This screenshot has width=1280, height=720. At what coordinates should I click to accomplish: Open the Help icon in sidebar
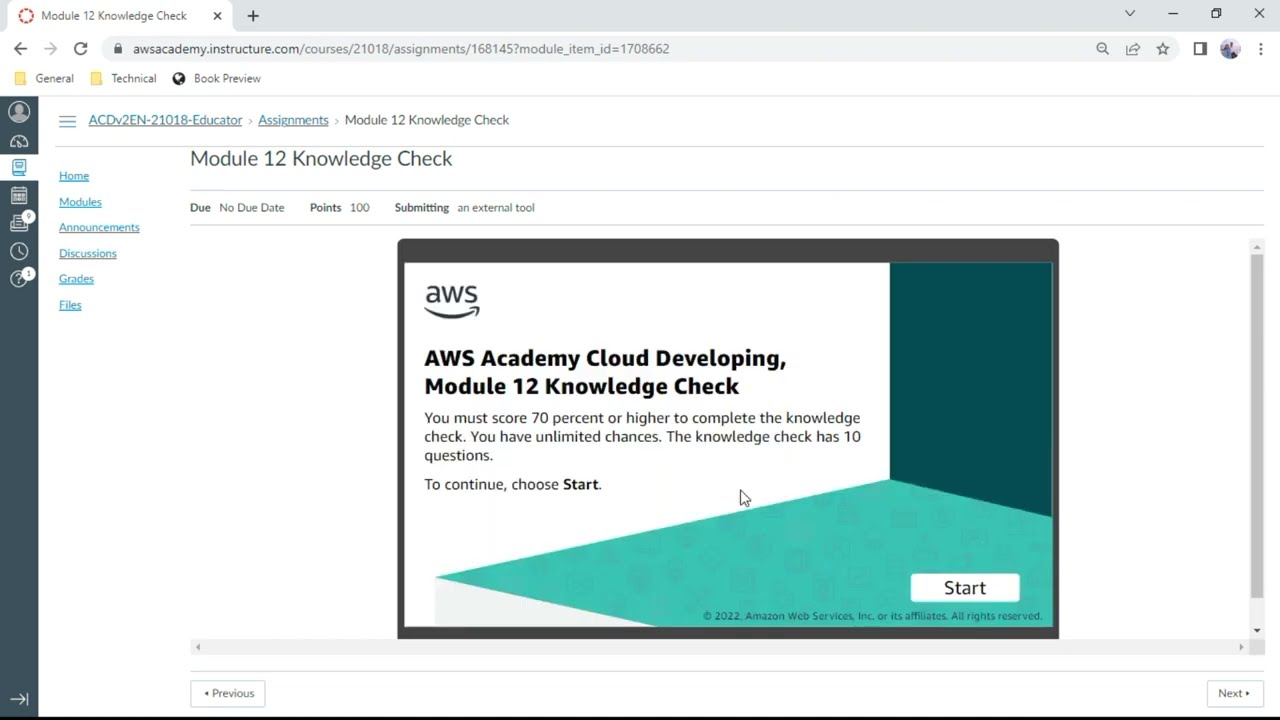pyautogui.click(x=19, y=279)
